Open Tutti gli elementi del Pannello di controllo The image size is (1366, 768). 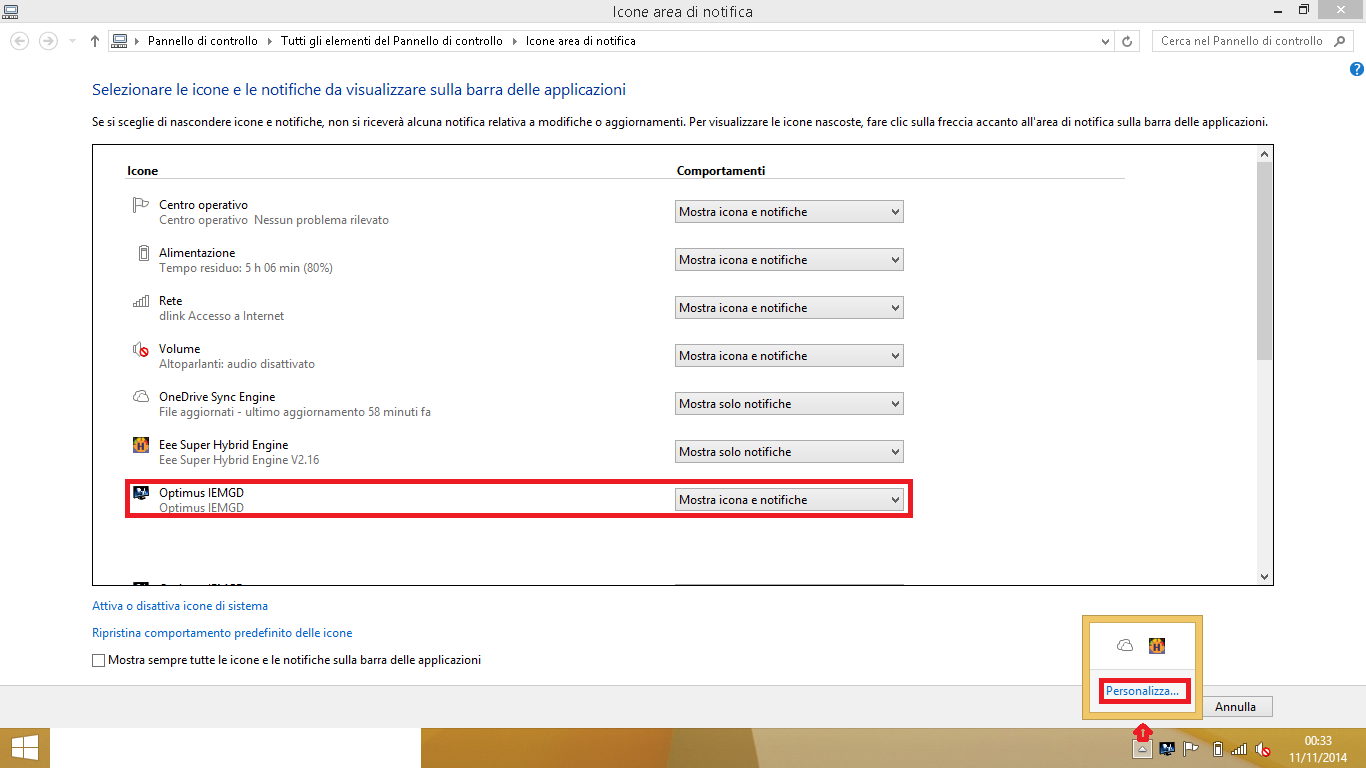pos(392,41)
